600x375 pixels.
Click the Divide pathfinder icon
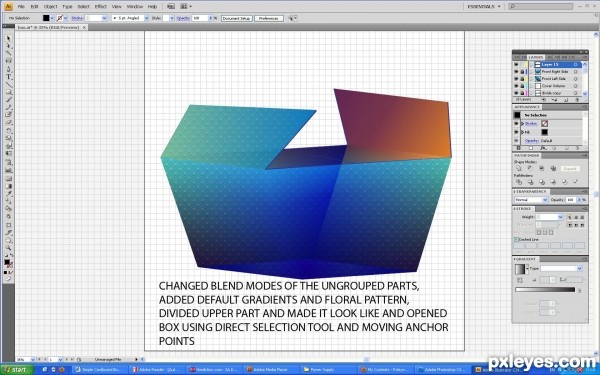click(519, 182)
